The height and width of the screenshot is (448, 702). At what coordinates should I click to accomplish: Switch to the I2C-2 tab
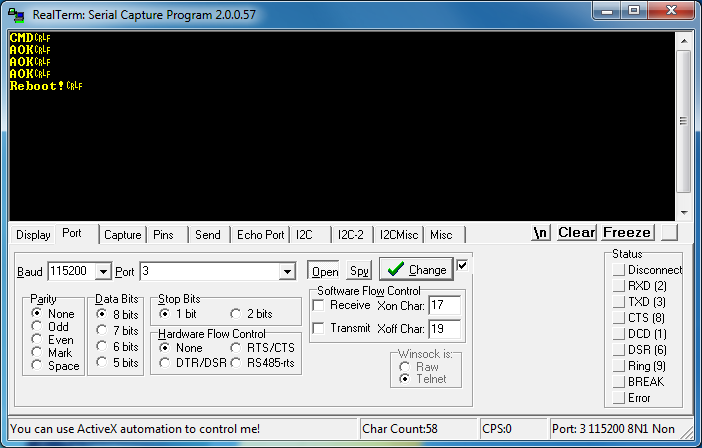tap(351, 235)
